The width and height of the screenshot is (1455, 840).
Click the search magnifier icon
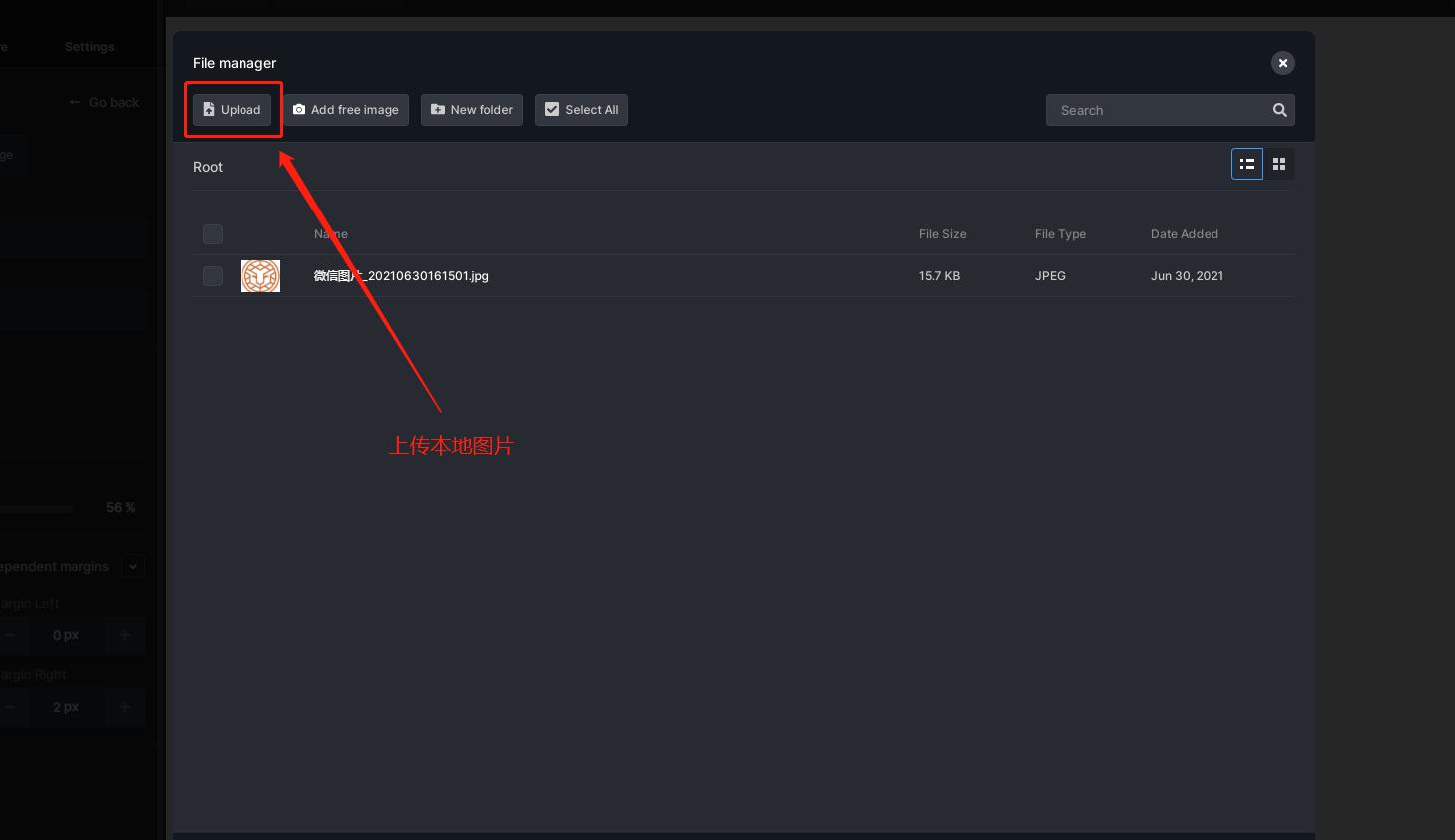pyautogui.click(x=1280, y=110)
